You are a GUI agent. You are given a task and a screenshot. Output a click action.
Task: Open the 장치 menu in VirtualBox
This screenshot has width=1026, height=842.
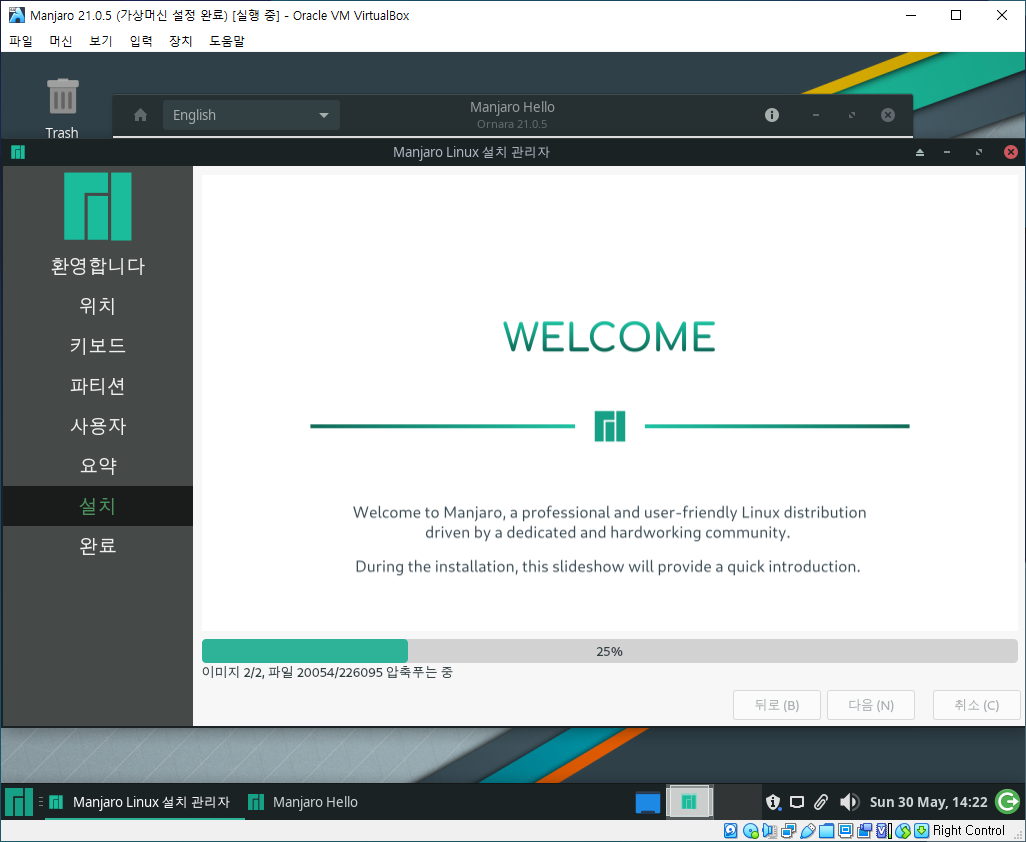click(x=181, y=41)
